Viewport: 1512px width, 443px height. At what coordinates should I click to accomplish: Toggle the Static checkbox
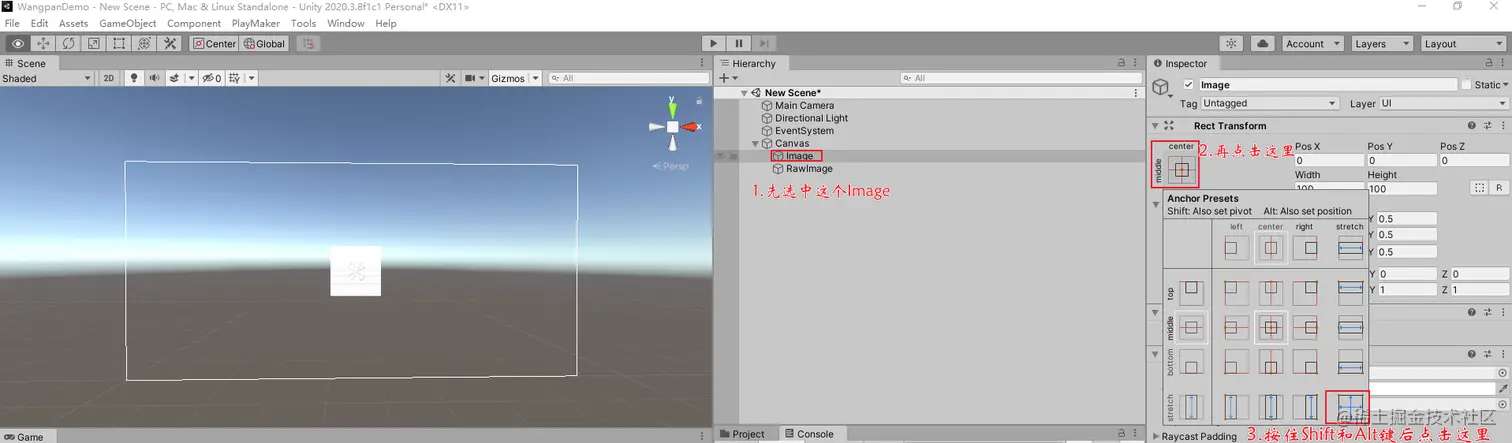(1467, 85)
